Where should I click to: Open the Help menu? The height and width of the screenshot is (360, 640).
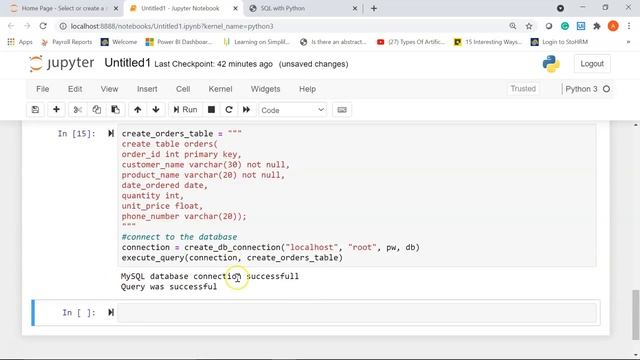pos(307,89)
